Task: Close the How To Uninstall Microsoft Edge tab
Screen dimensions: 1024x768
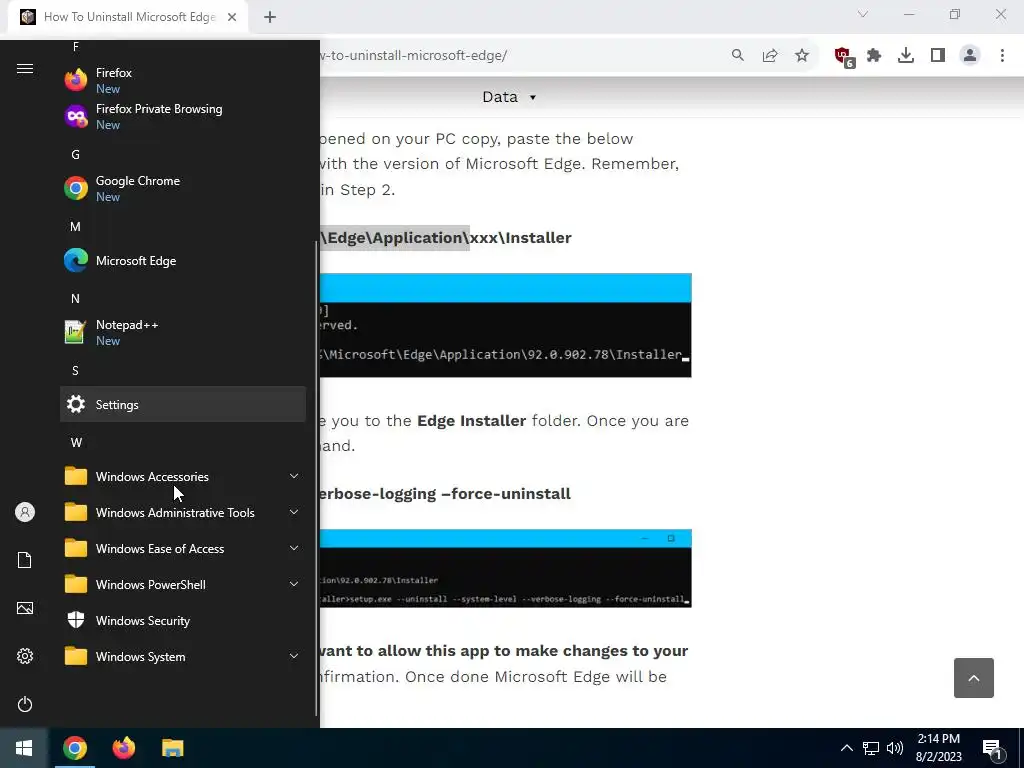Action: [x=232, y=17]
